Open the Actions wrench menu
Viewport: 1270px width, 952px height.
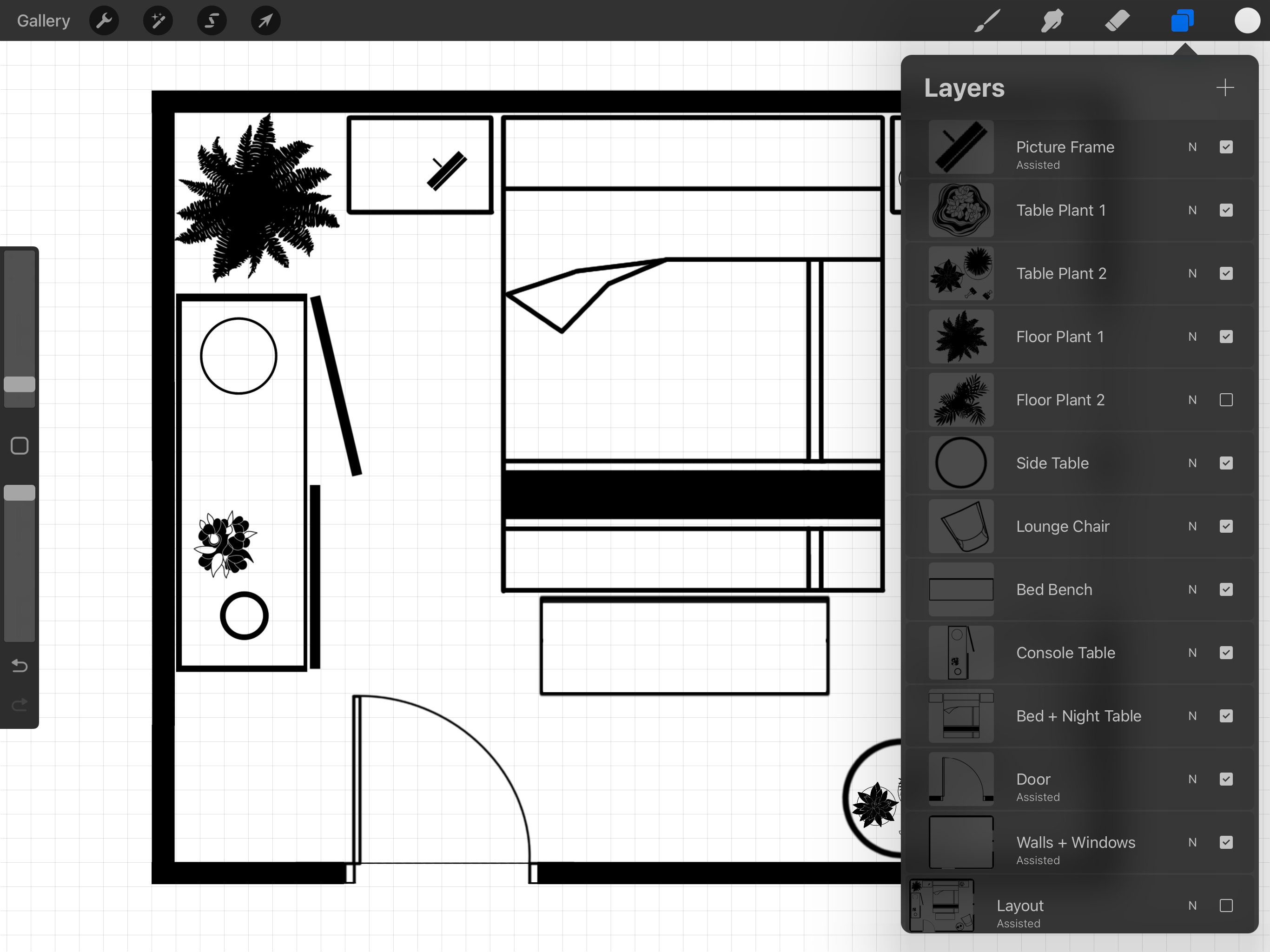104,20
